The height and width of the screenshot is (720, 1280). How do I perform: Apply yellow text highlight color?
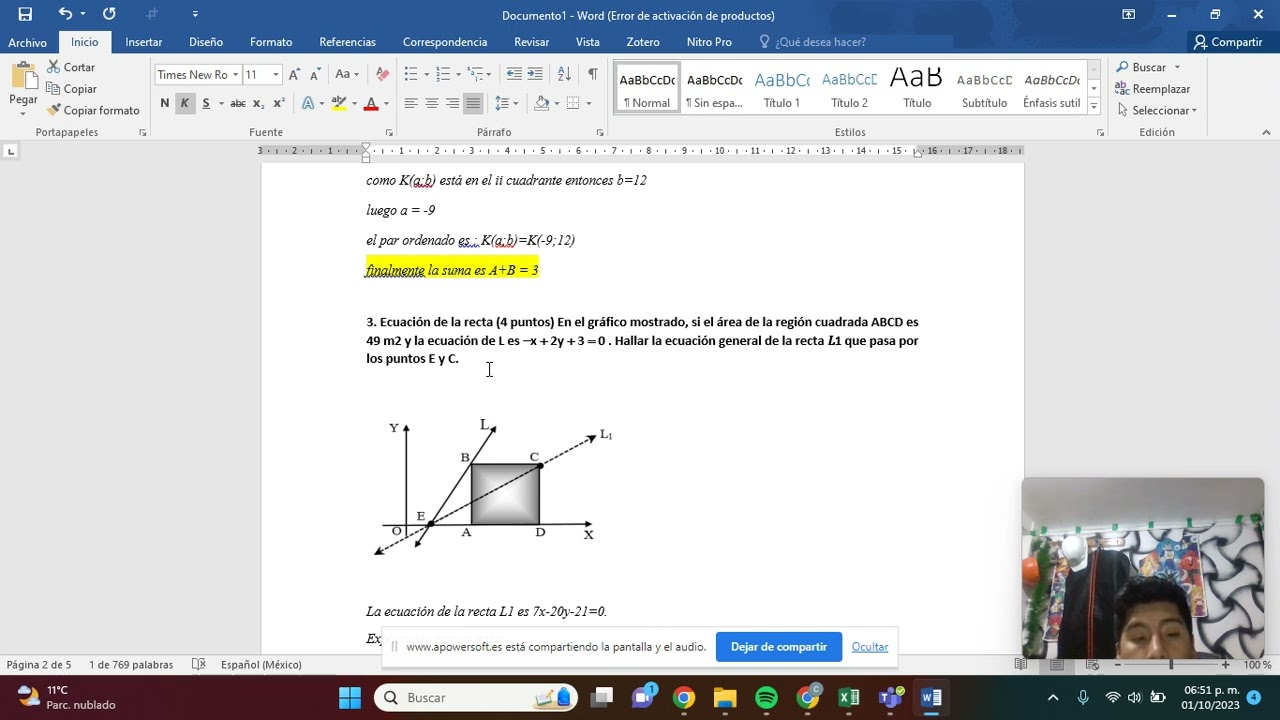(338, 103)
